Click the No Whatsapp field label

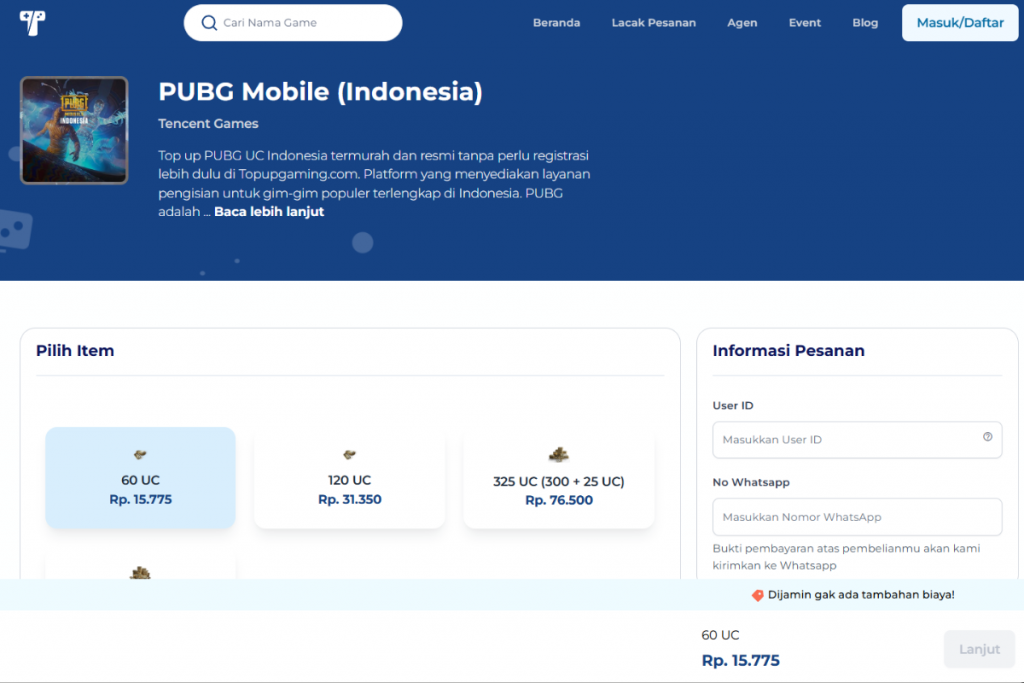point(751,483)
